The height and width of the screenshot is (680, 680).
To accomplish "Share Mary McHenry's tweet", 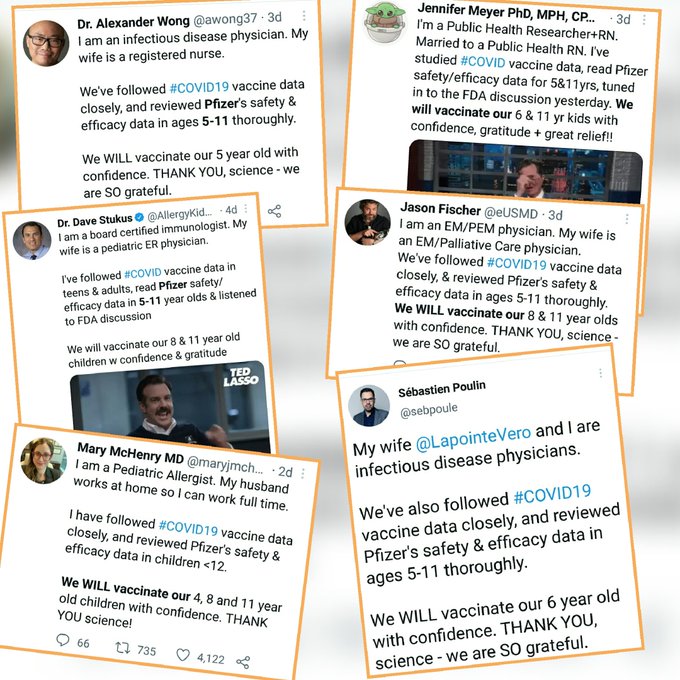I will (x=243, y=662).
